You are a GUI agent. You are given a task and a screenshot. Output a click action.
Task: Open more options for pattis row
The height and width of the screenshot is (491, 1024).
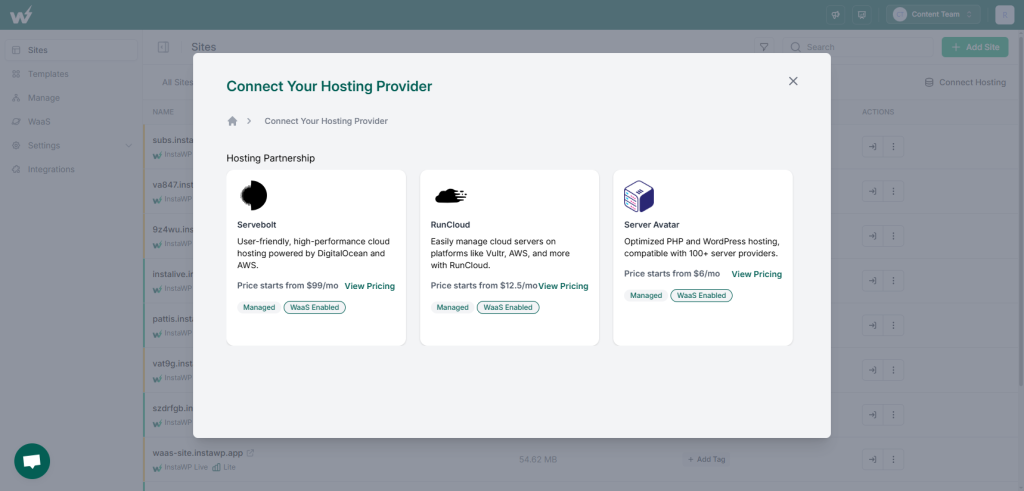tap(893, 325)
